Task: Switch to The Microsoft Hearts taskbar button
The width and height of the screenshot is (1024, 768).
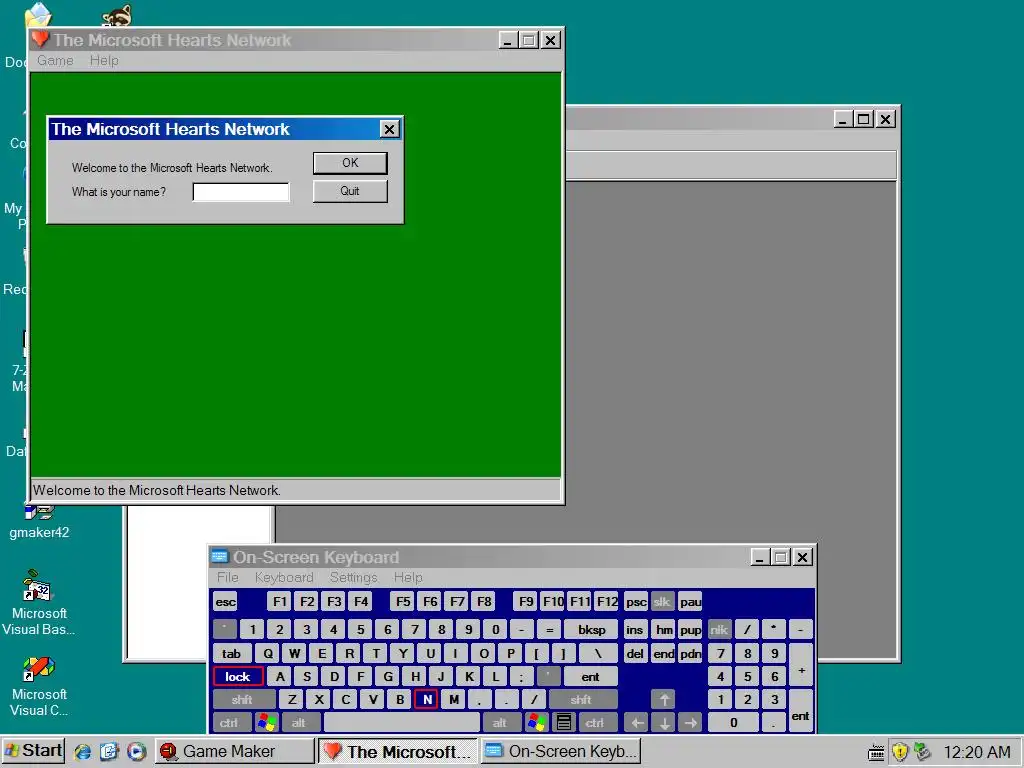Action: pos(399,751)
